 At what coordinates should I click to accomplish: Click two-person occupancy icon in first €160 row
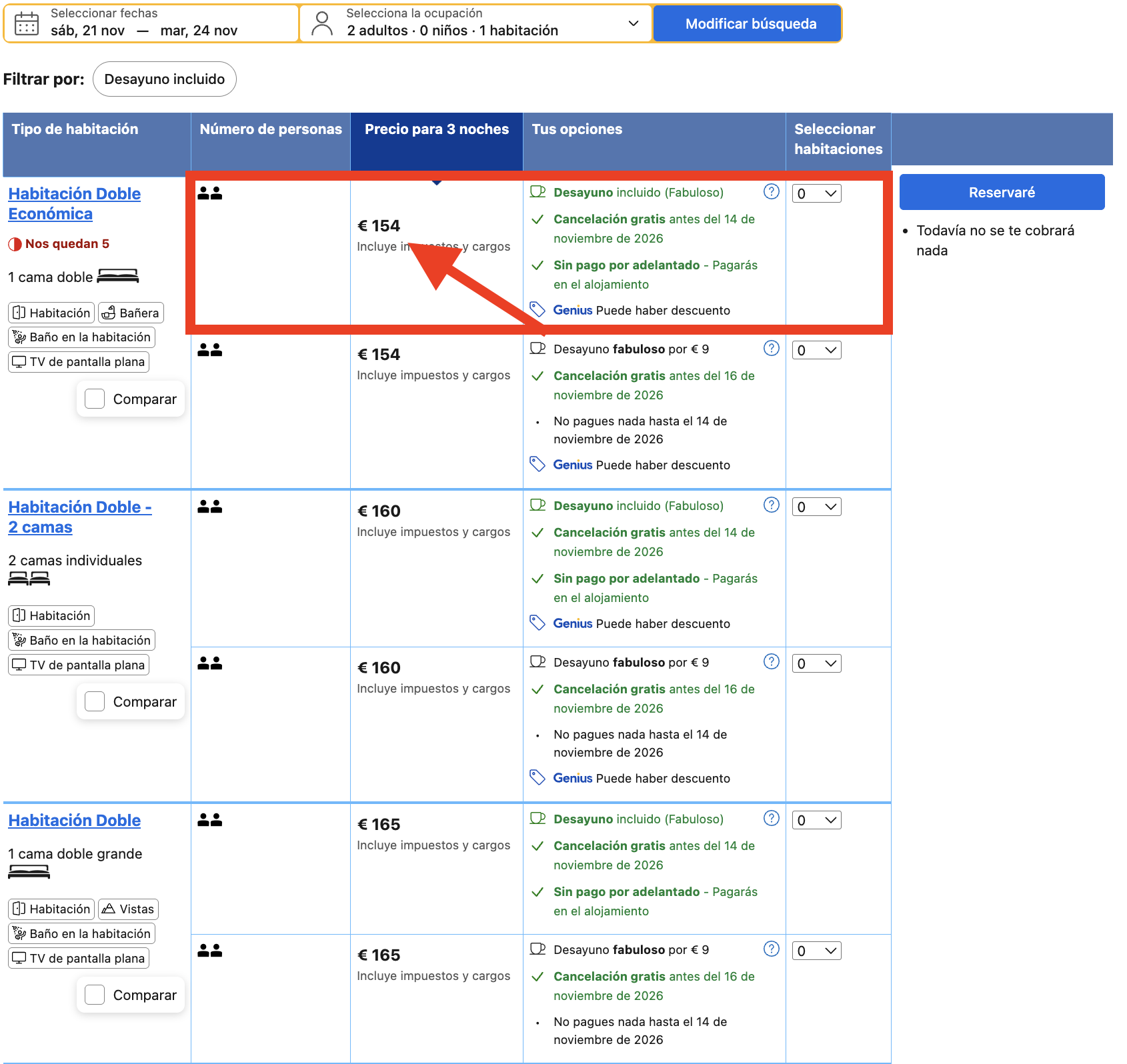pyautogui.click(x=209, y=507)
